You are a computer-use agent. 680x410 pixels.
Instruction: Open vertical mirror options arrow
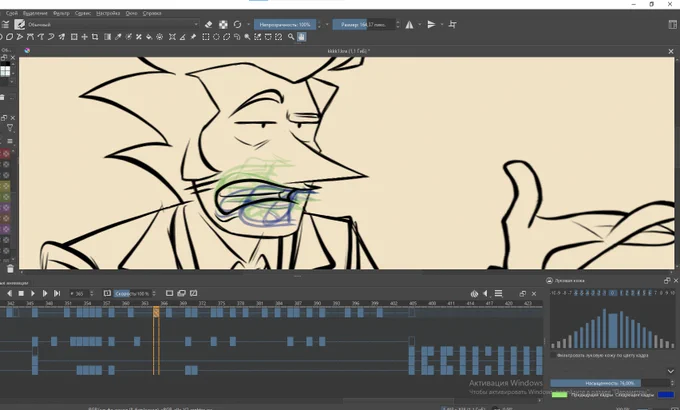pyautogui.click(x=441, y=25)
